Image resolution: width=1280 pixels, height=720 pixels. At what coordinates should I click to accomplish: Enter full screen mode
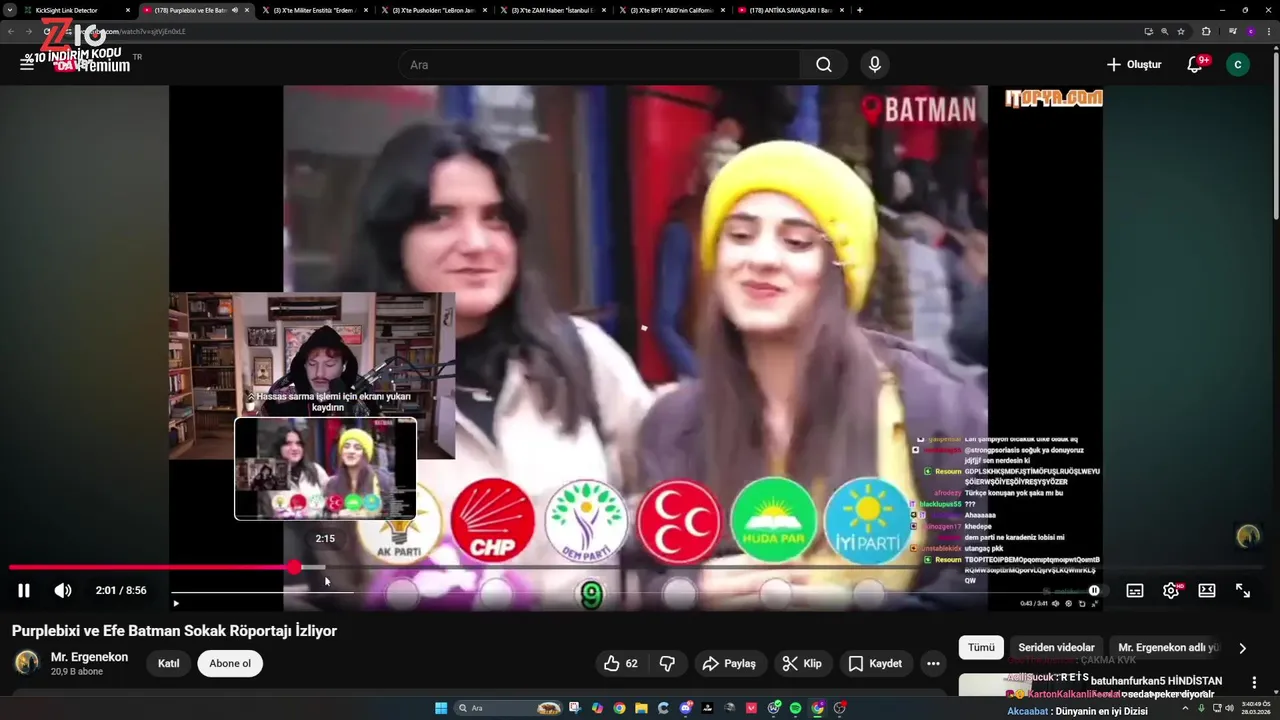1243,590
